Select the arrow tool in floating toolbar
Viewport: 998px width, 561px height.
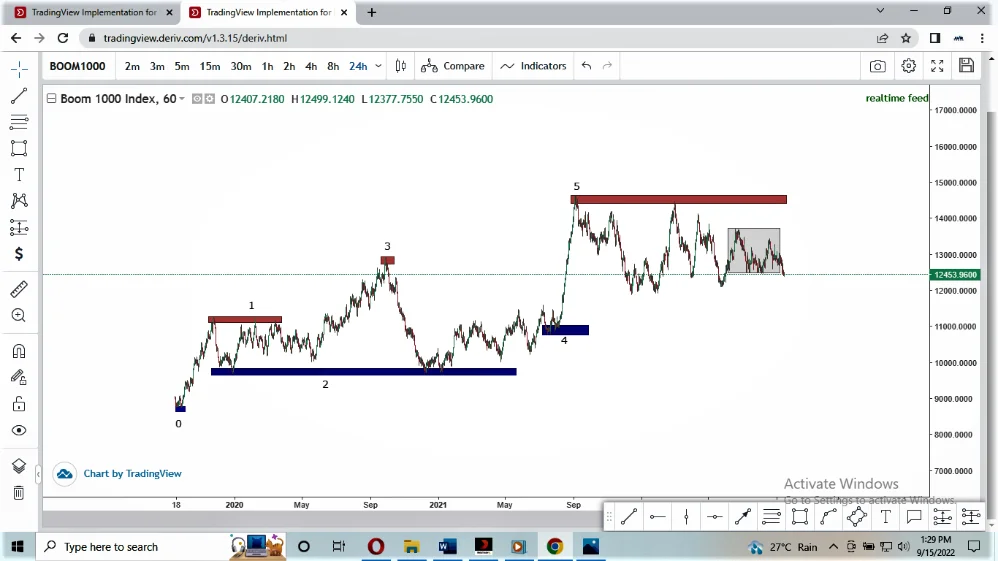point(743,517)
